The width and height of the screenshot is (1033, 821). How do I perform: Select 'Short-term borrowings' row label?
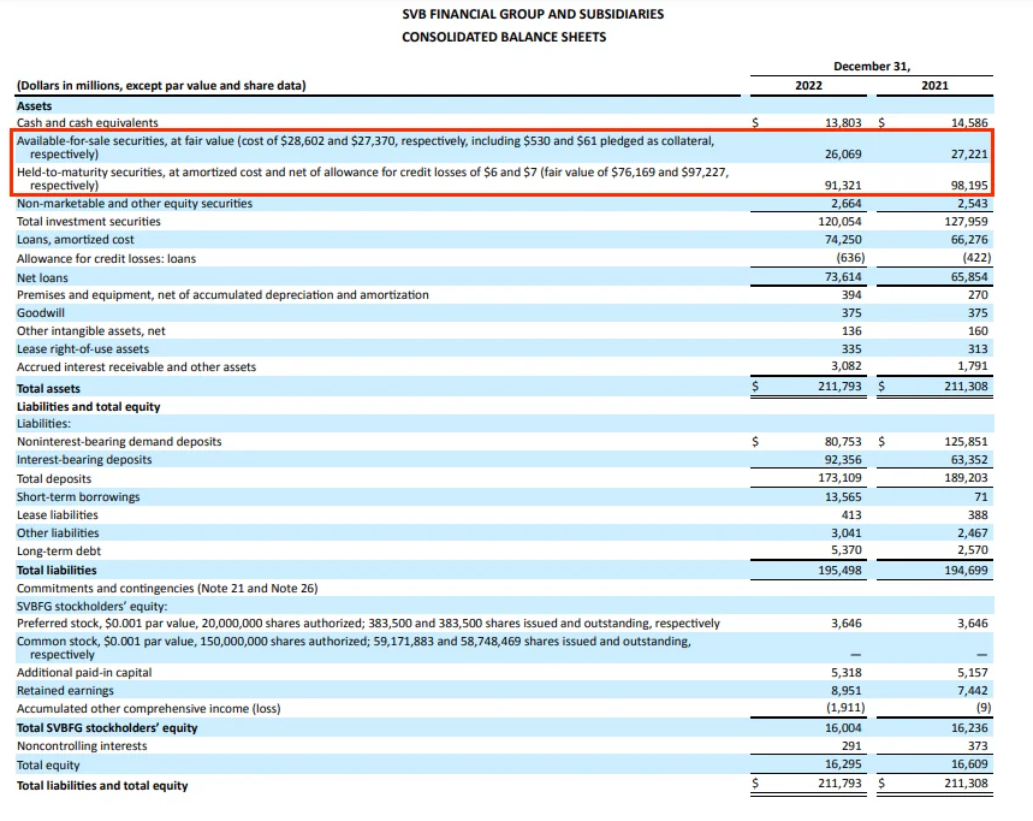[x=78, y=497]
